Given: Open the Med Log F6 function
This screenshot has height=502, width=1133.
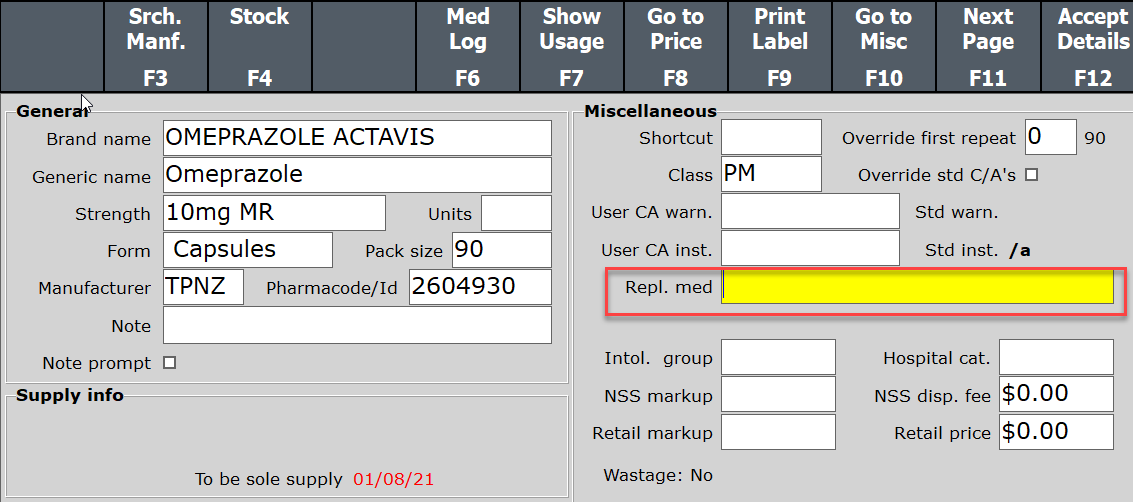Looking at the screenshot, I should [467, 46].
